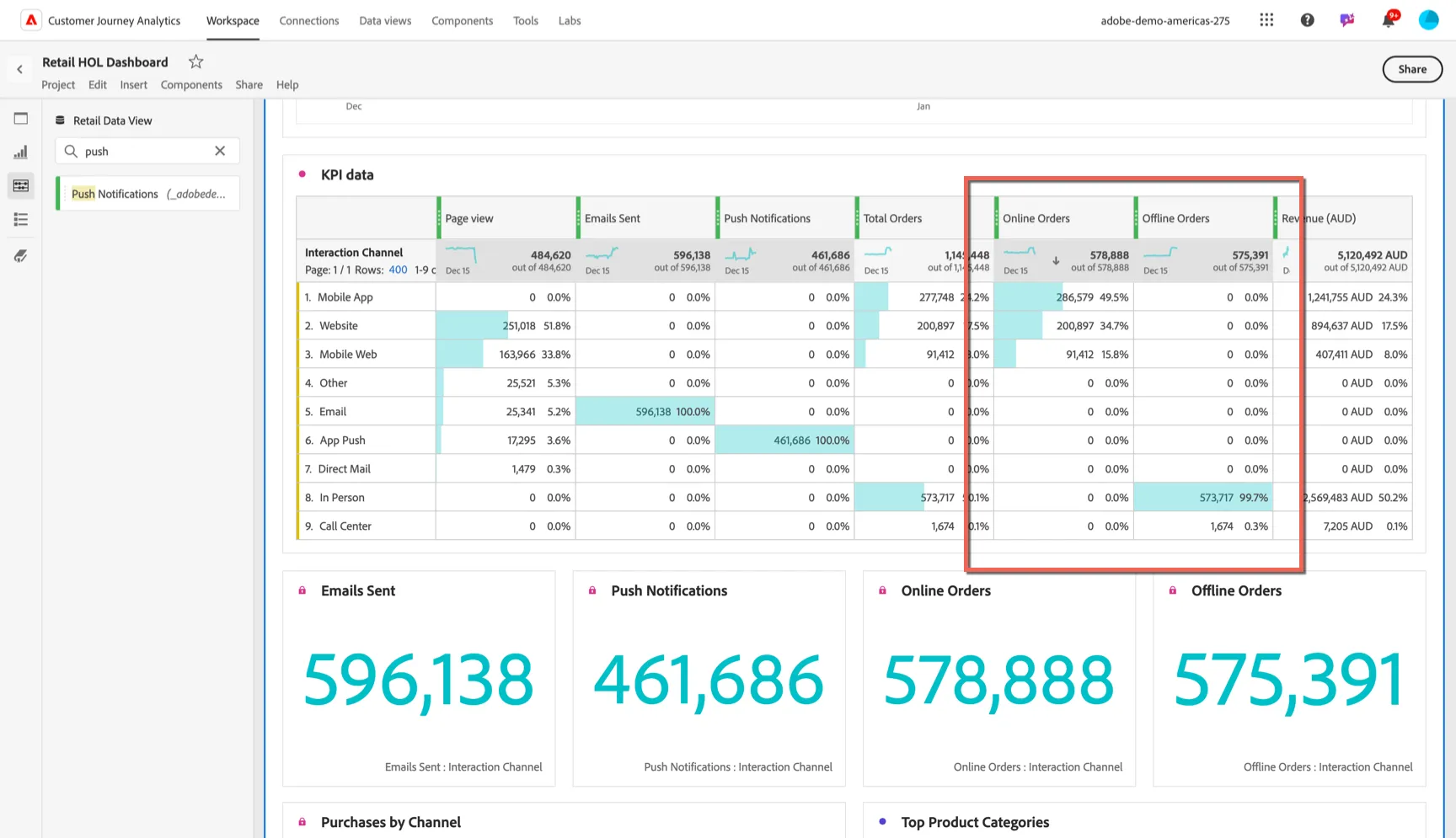Select the In Person row
1456x838 pixels.
pos(367,498)
